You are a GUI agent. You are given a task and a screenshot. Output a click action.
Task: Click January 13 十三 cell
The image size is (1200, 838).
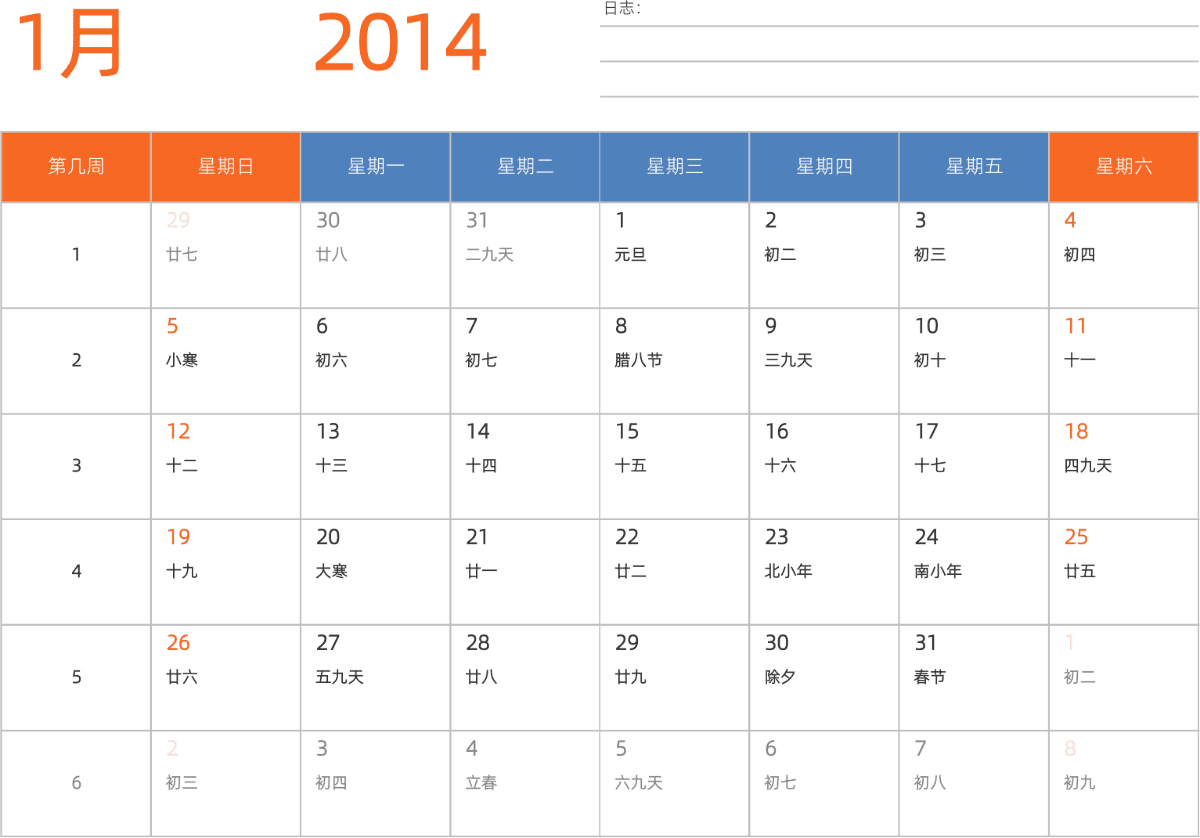375,466
